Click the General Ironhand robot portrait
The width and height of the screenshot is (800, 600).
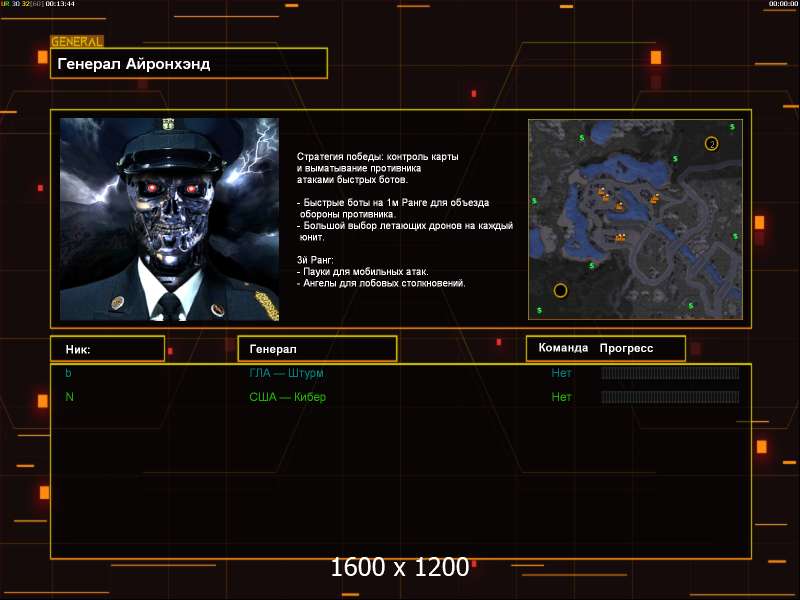pos(169,219)
